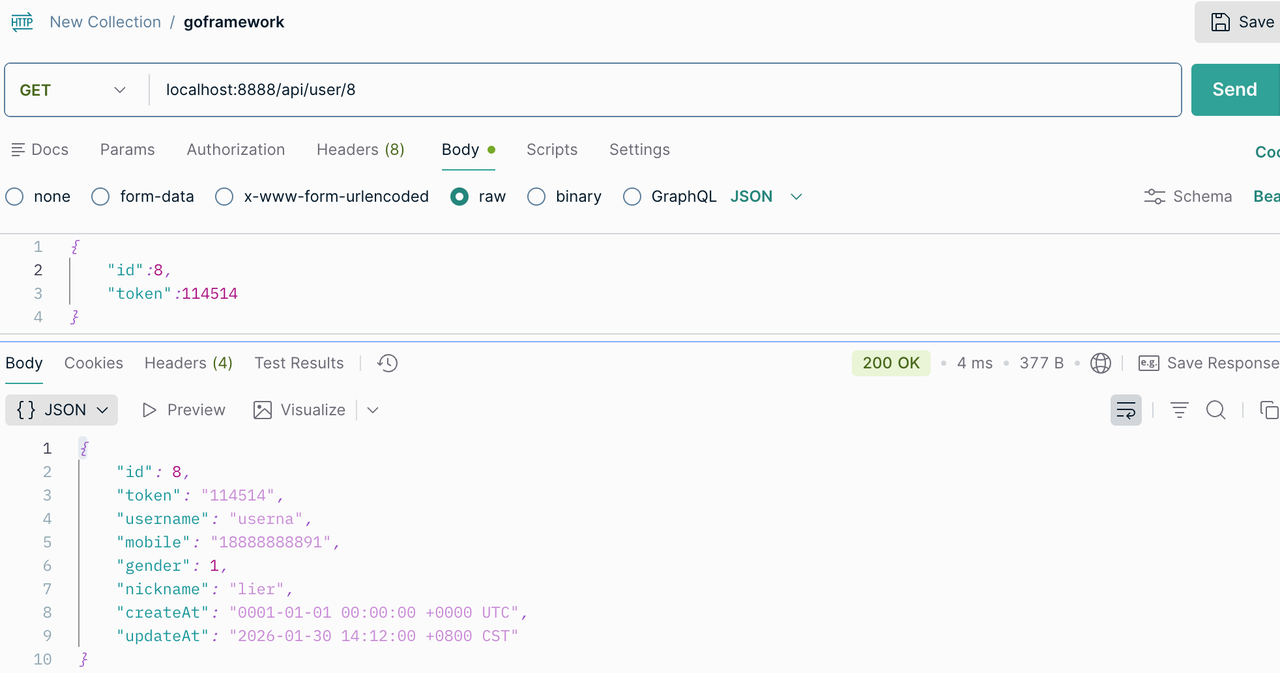Open the response Cookies tab

(94, 363)
